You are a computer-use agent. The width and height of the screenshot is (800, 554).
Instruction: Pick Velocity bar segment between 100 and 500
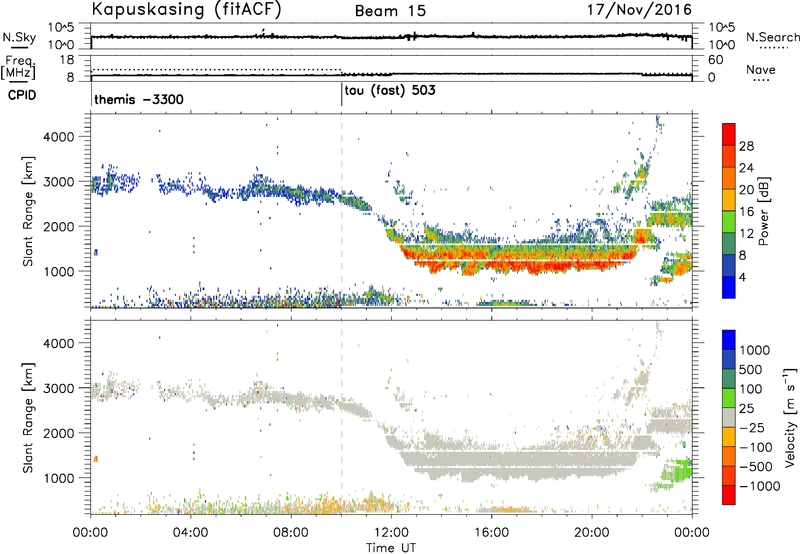(x=729, y=379)
